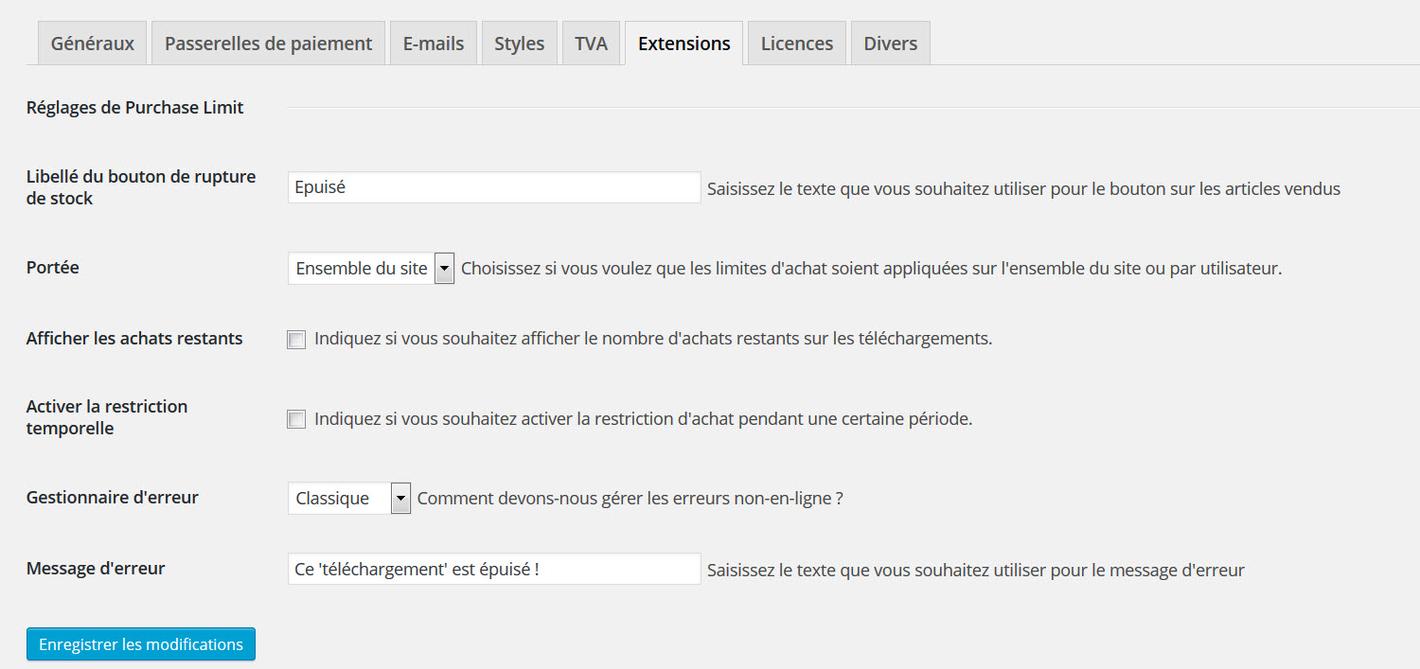Switch to the Généraux tab
The width and height of the screenshot is (1420, 669).
click(92, 43)
